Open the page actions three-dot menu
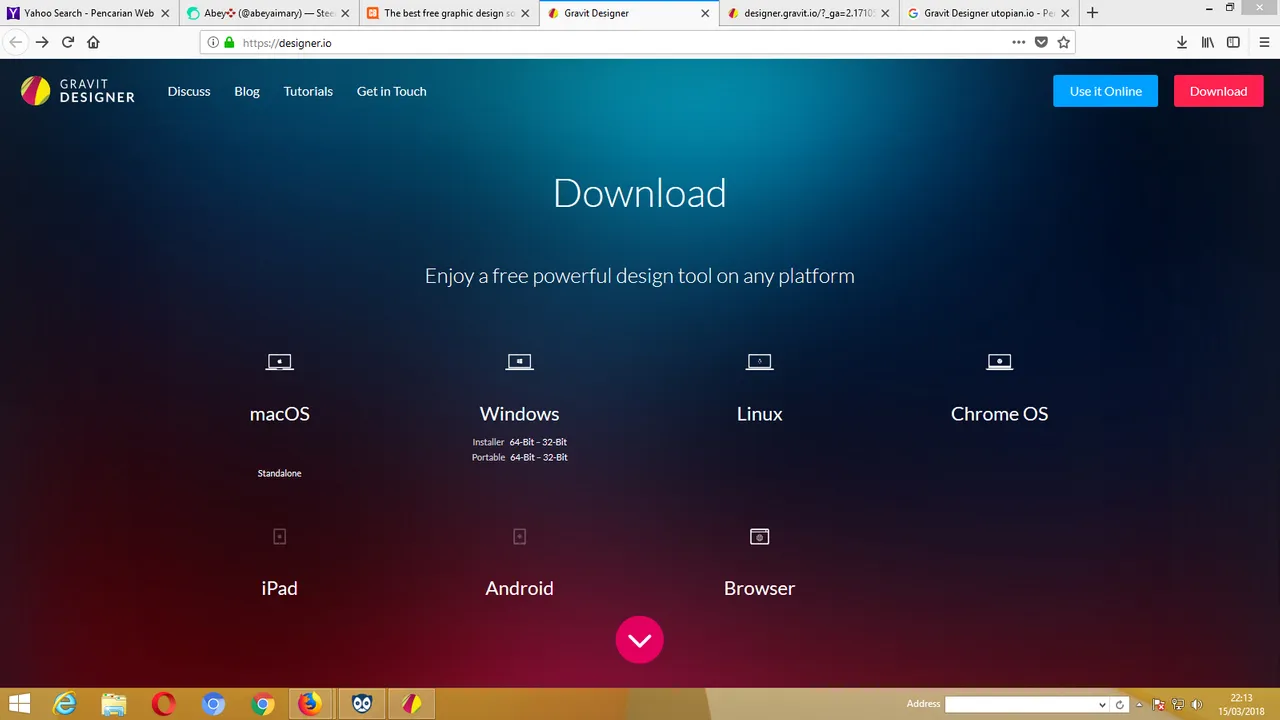The height and width of the screenshot is (720, 1280). coord(1018,42)
